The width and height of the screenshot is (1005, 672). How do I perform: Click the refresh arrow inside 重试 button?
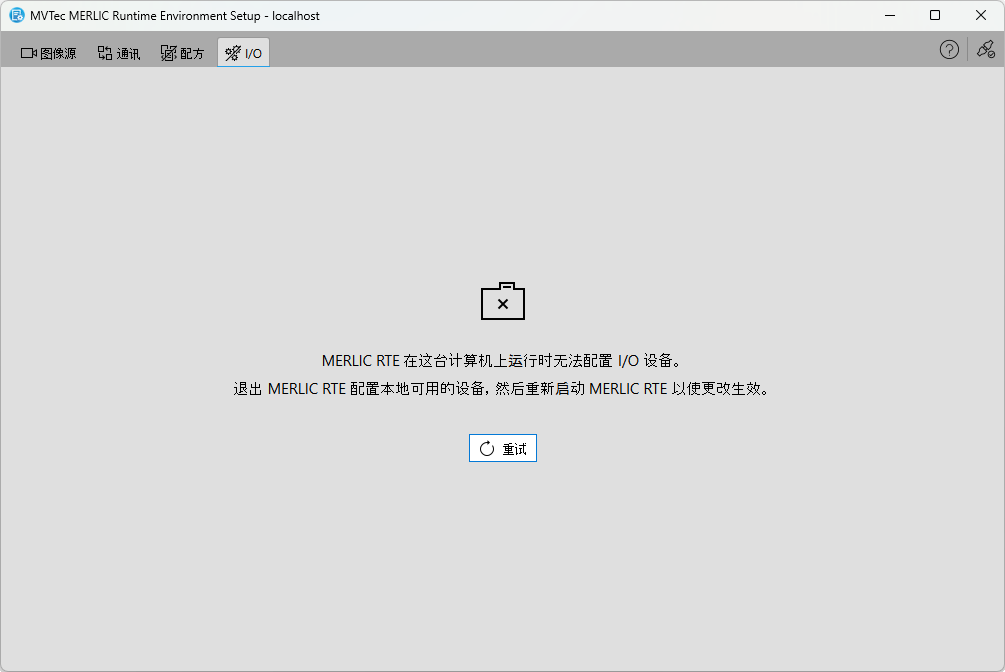tap(485, 448)
